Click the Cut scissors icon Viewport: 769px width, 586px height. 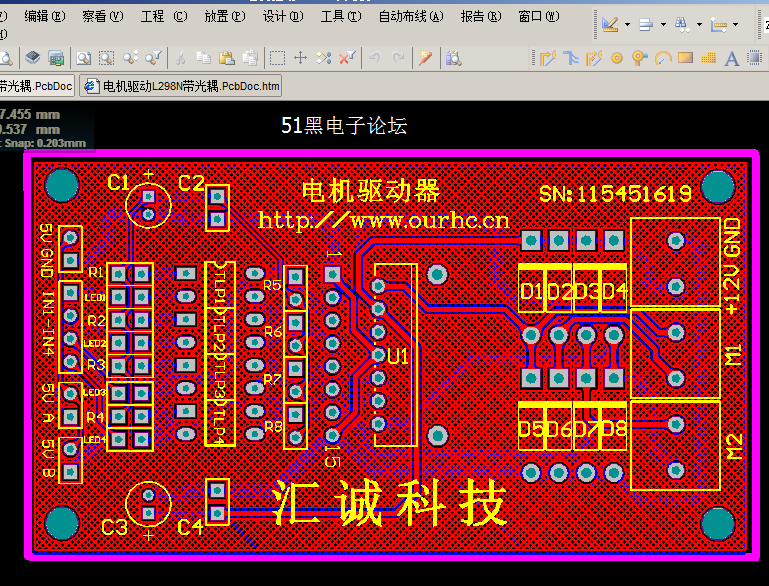[x=180, y=58]
